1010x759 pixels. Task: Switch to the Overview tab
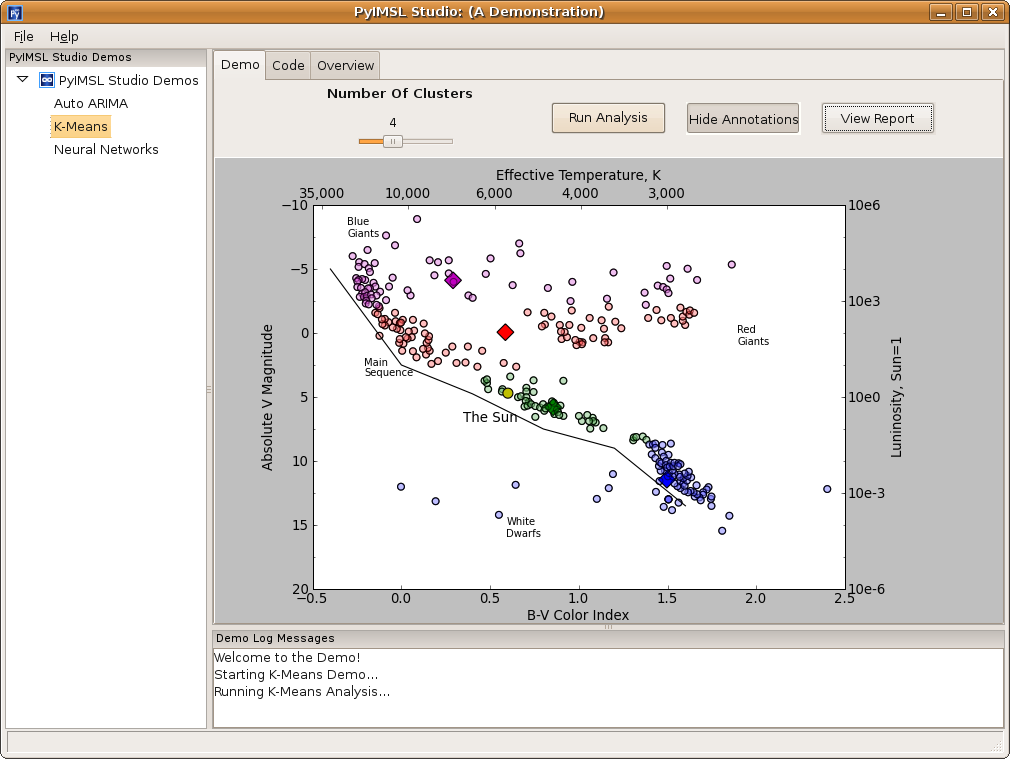pyautogui.click(x=345, y=66)
